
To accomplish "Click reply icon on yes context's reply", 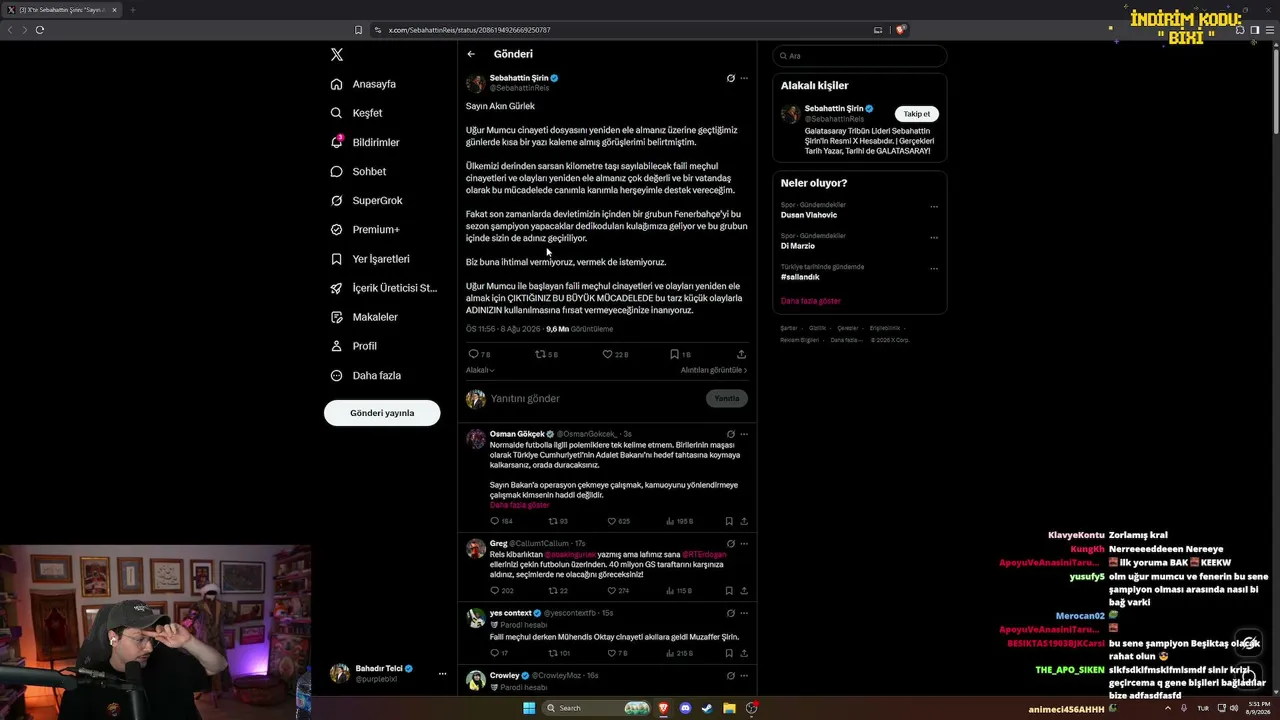I will (x=494, y=653).
